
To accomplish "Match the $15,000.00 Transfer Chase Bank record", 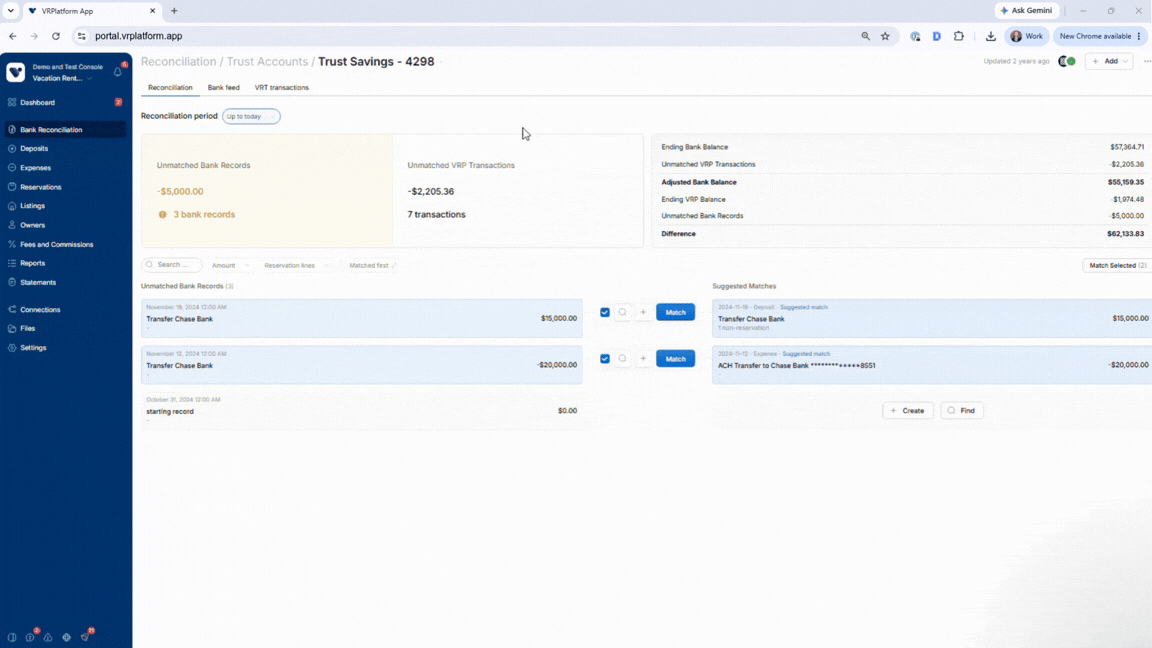I will tap(675, 312).
